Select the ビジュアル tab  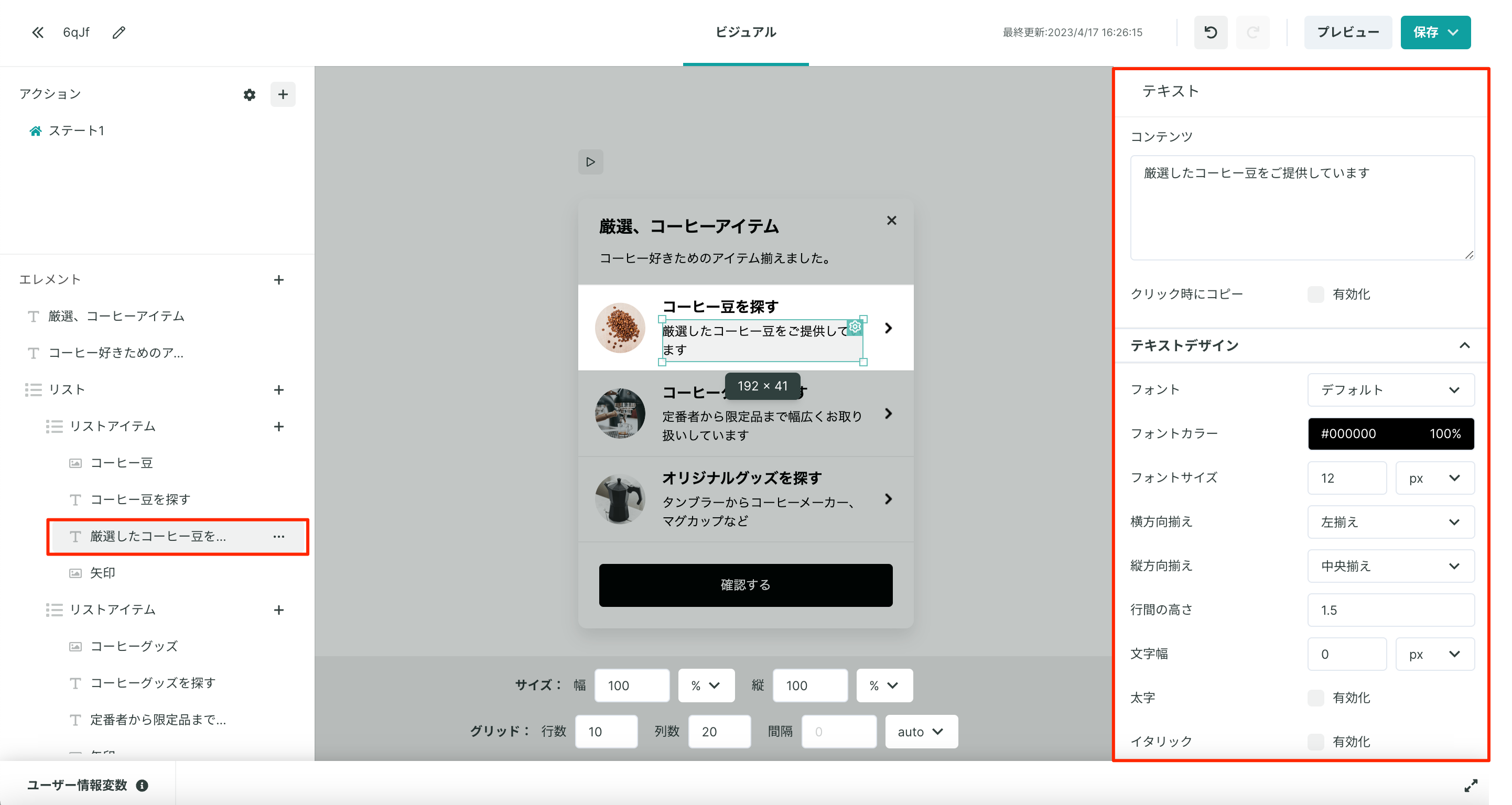pyautogui.click(x=746, y=32)
